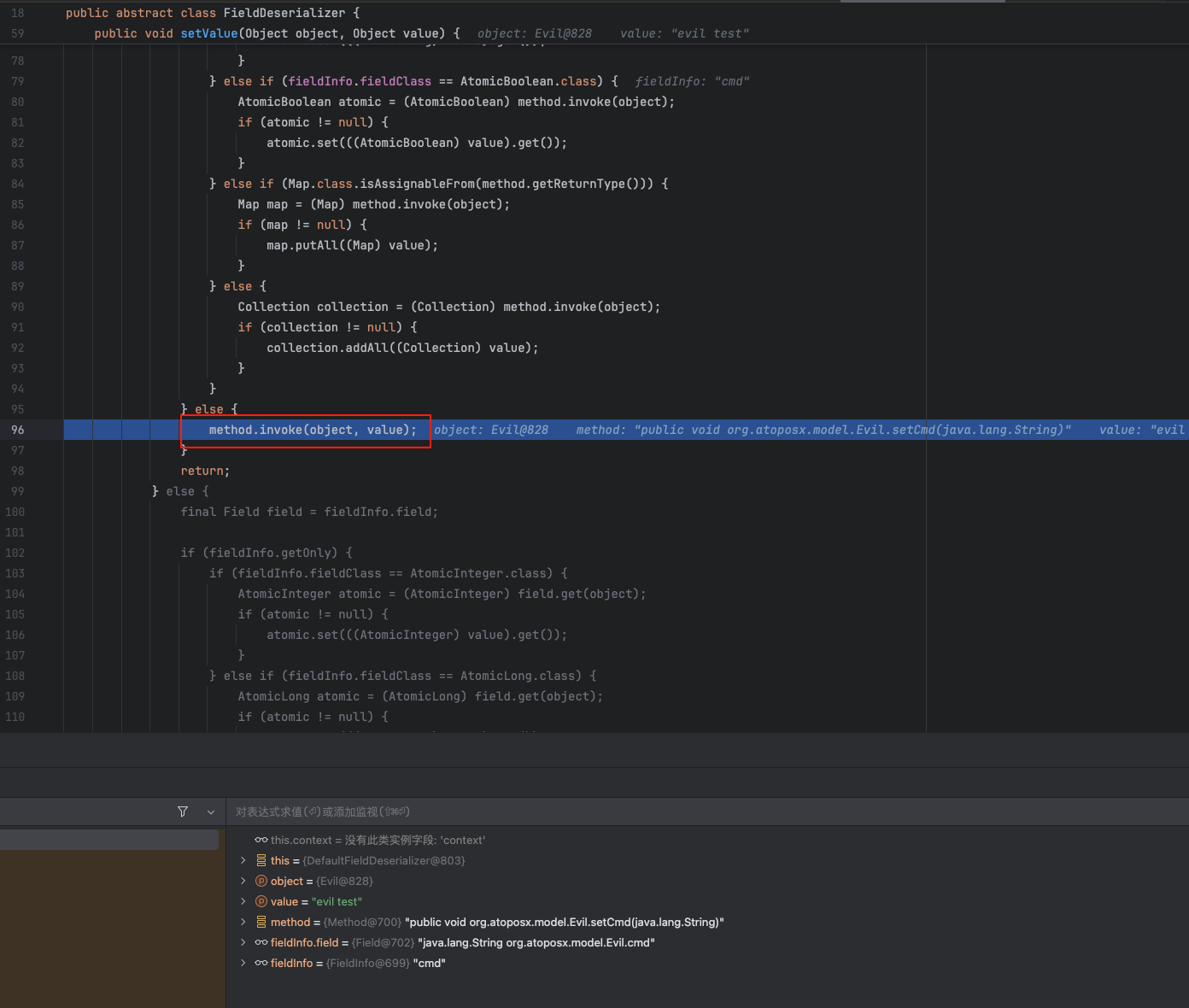This screenshot has width=1189, height=1008.
Task: Toggle a breakpoint on line number 98
Action: coord(18,471)
